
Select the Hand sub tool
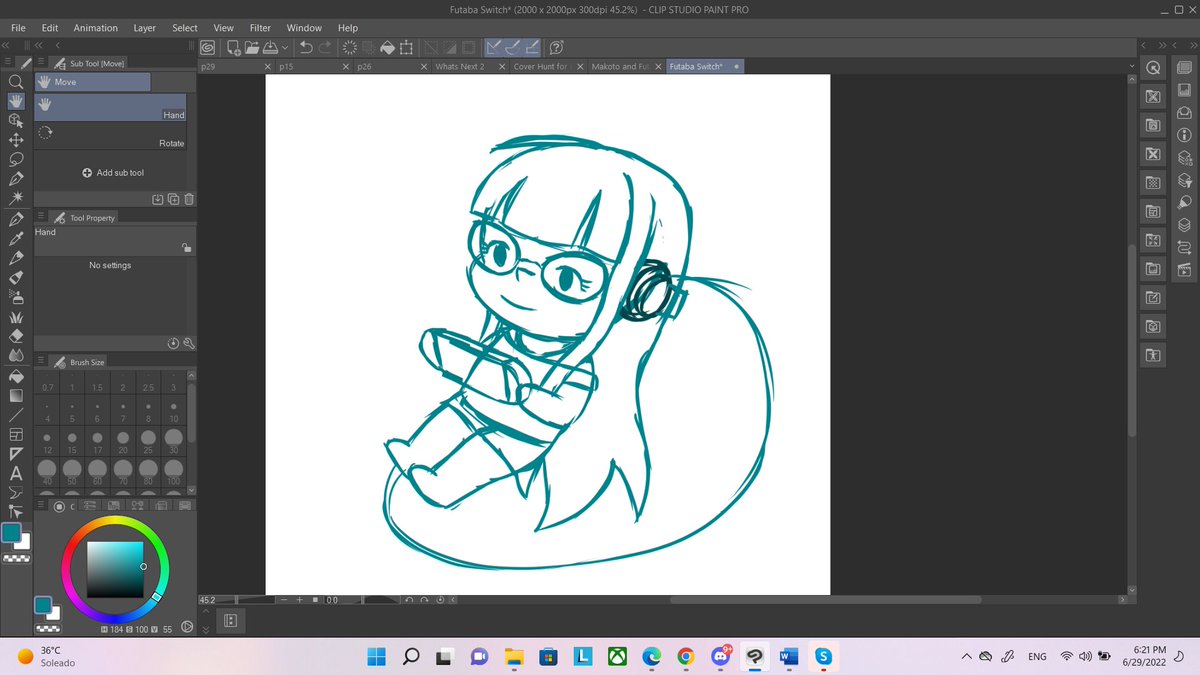click(x=110, y=108)
